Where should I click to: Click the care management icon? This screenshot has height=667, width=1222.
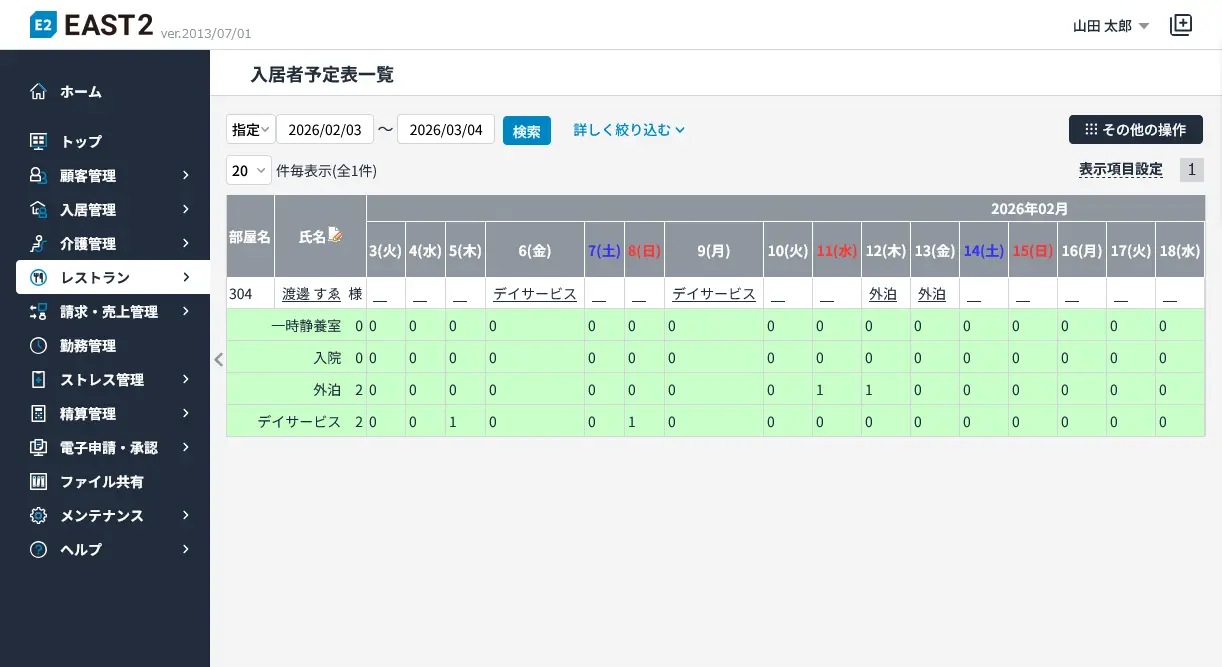coord(38,244)
